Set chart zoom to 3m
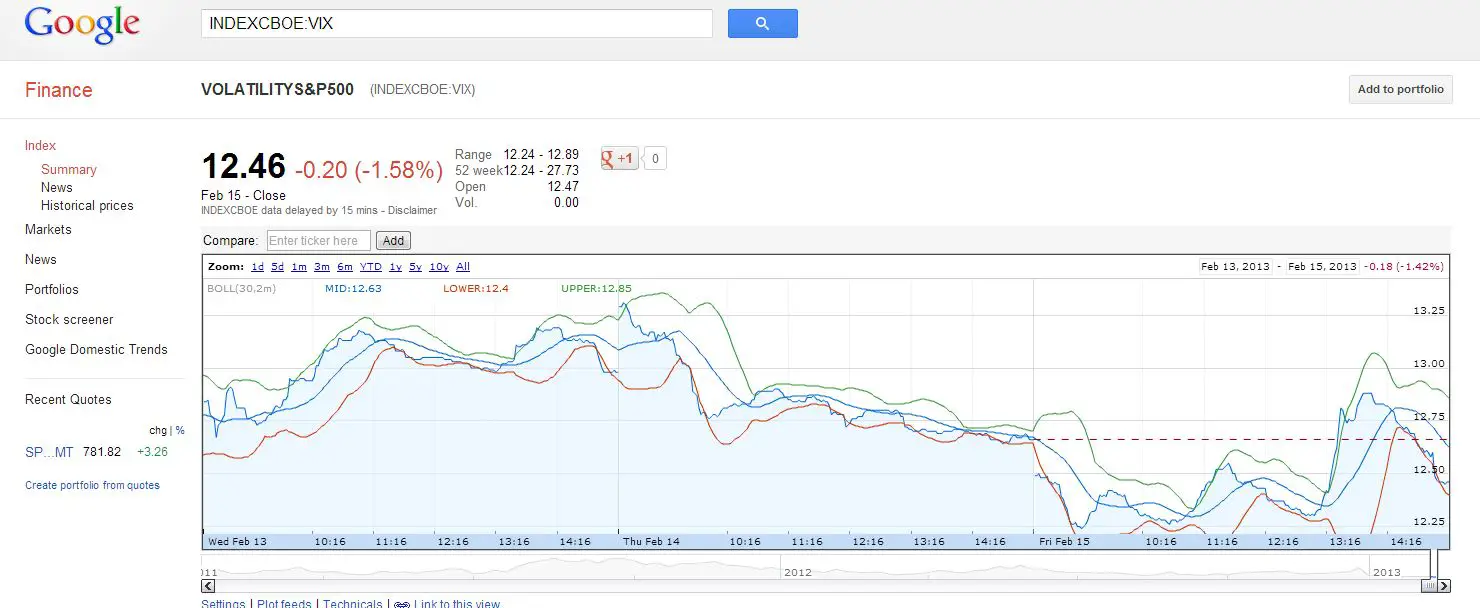The width and height of the screenshot is (1480, 608). 322,267
